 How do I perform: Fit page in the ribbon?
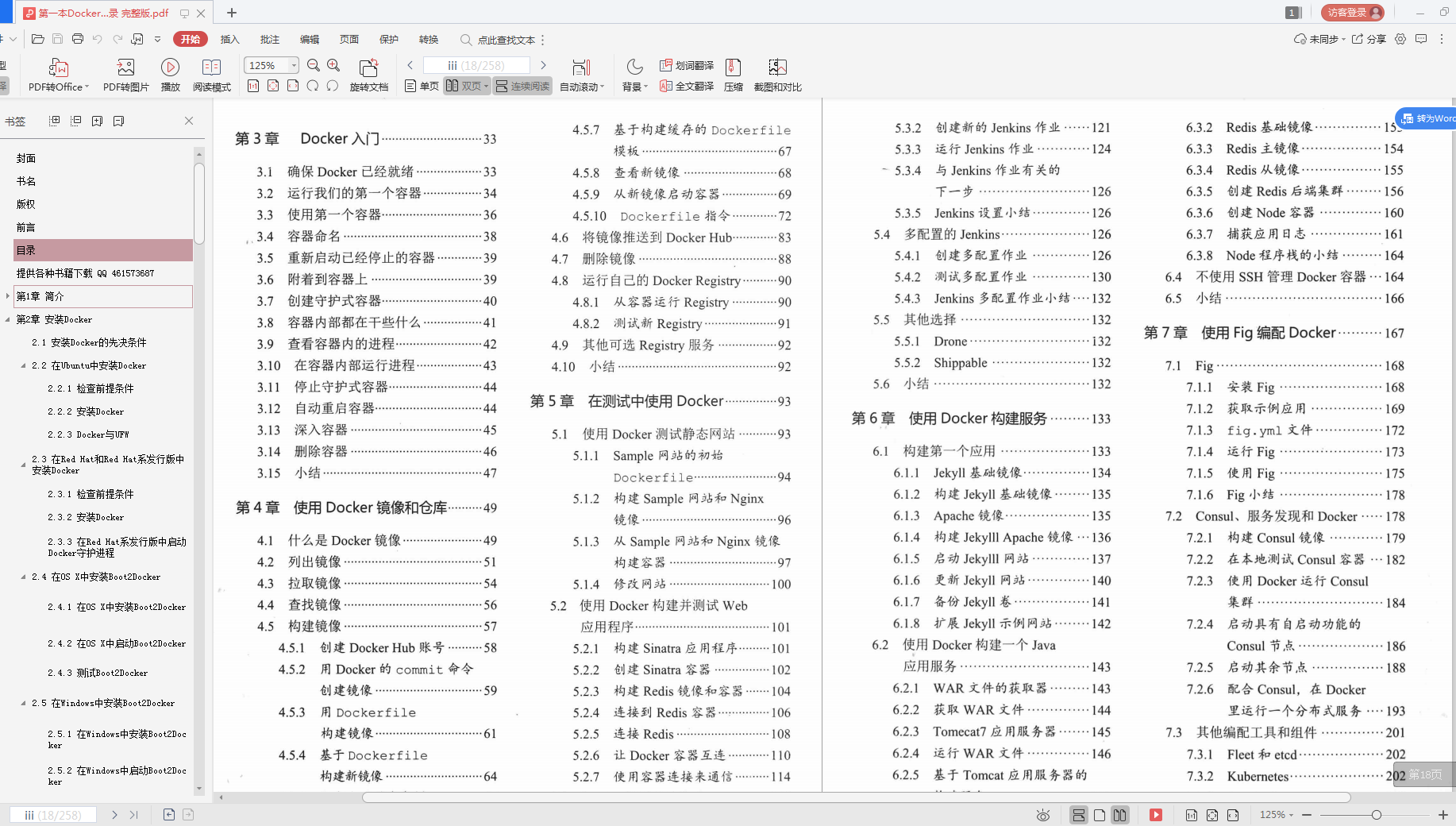pos(273,86)
